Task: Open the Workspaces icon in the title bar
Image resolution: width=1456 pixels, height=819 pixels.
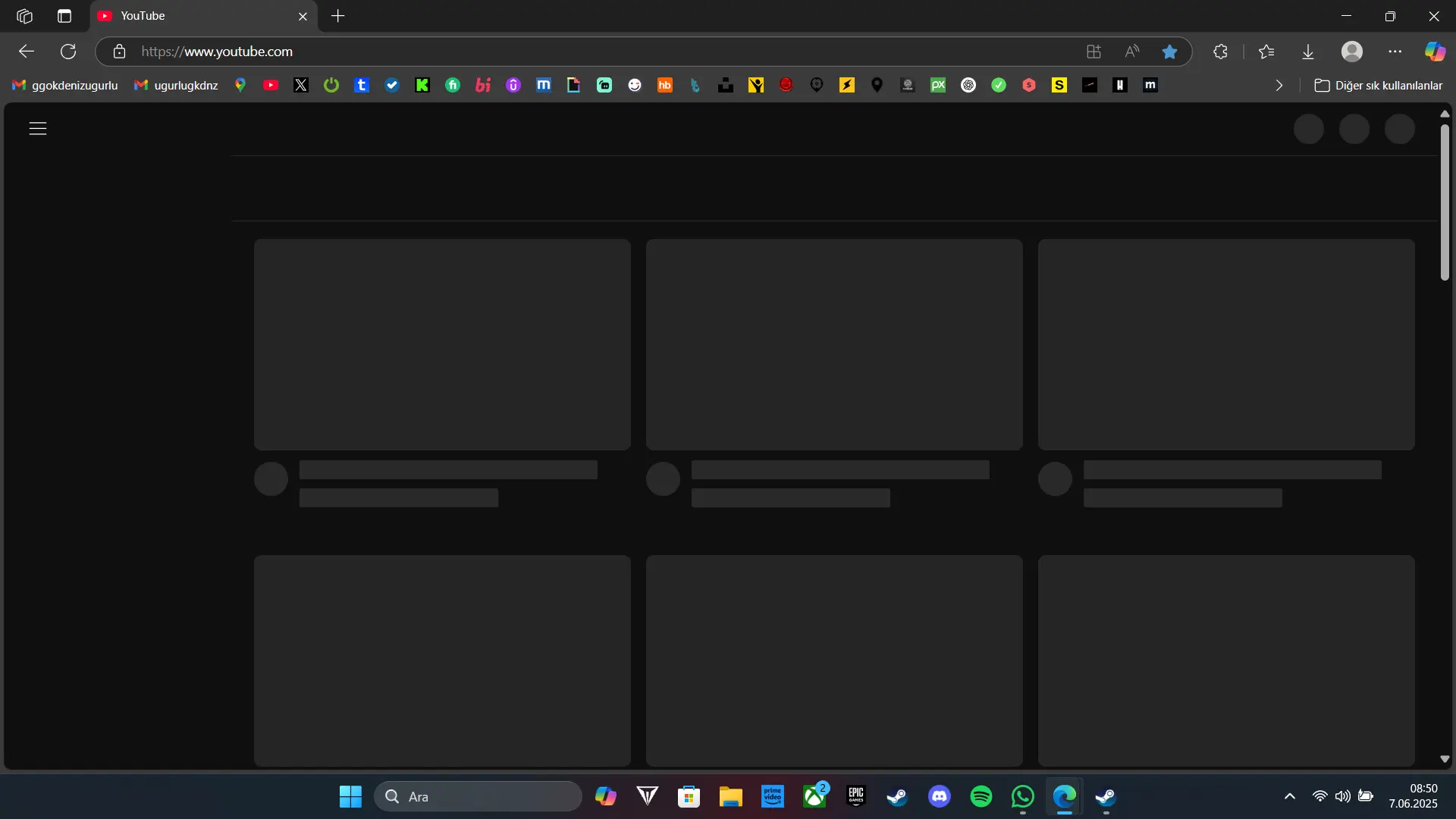Action: (24, 16)
